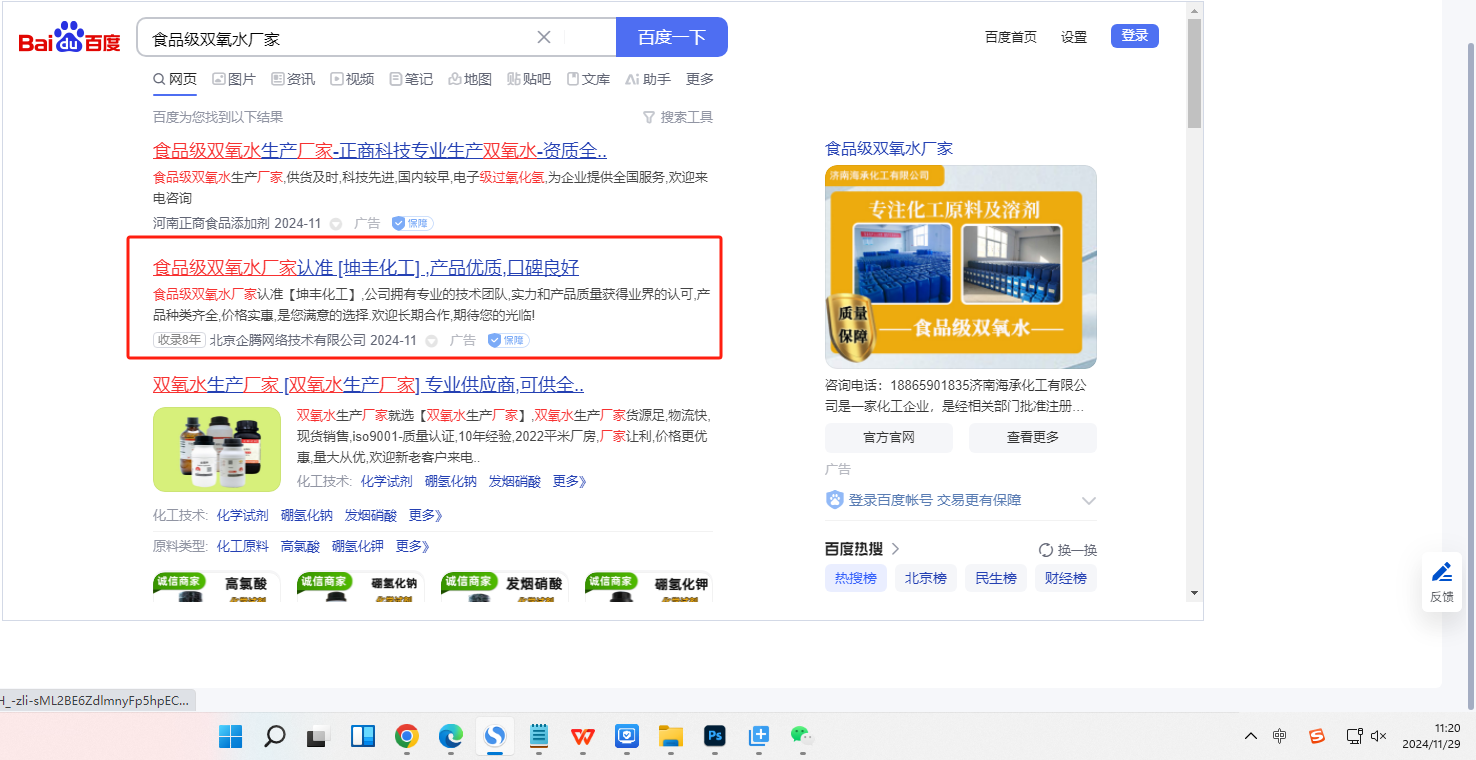
Task: Click the 收录8年 tag
Action: [179, 340]
